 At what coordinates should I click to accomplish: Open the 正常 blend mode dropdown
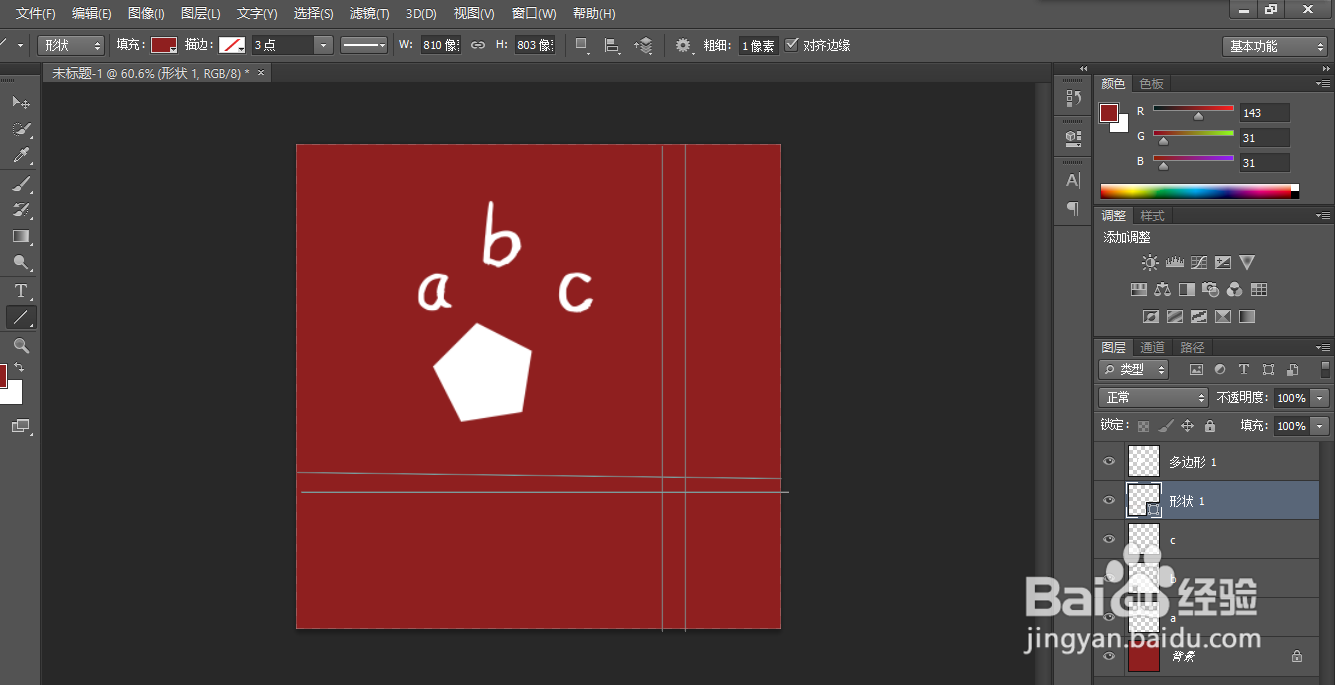pyautogui.click(x=1153, y=397)
